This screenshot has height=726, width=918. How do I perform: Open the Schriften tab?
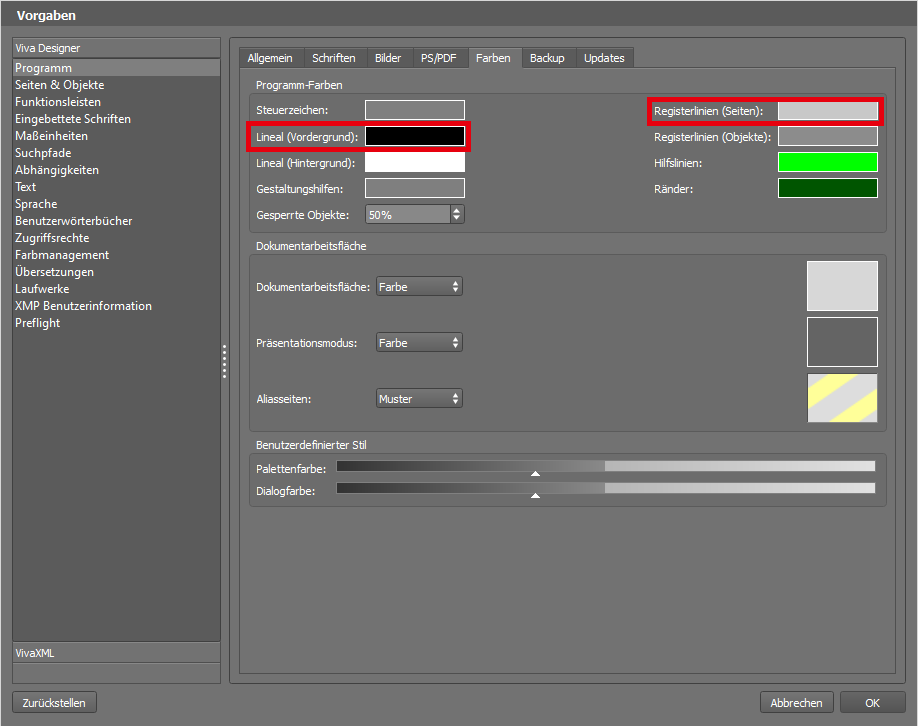tap(334, 58)
